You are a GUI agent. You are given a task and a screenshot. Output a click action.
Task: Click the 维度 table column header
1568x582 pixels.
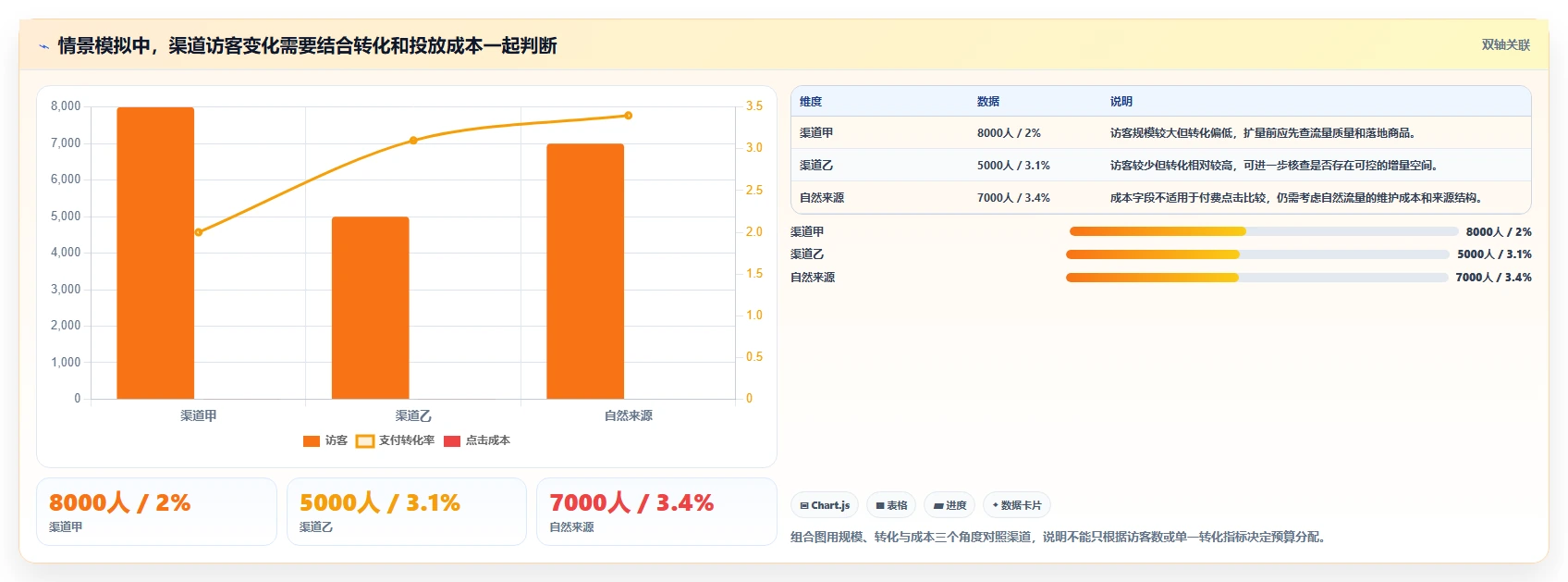811,102
